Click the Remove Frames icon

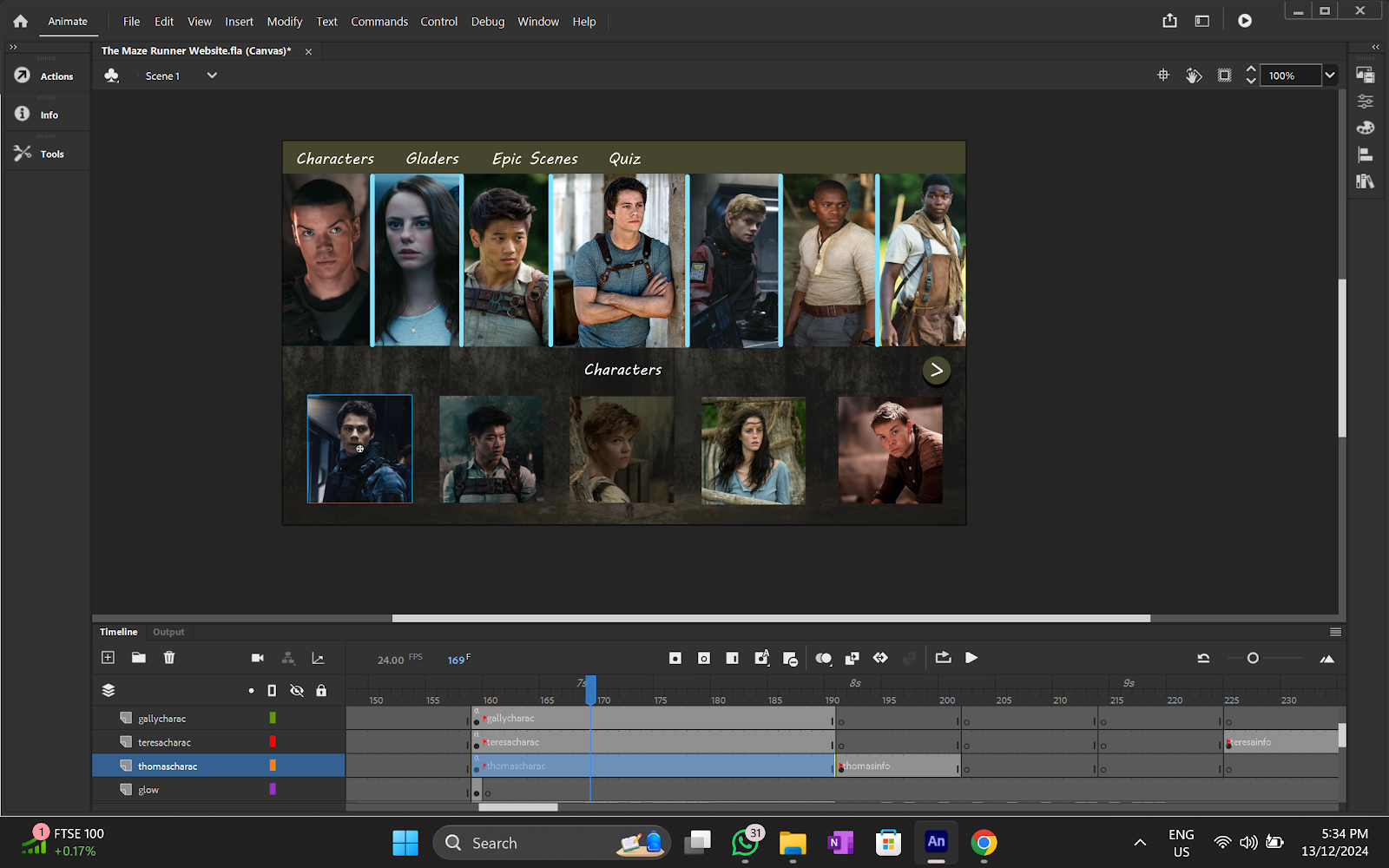point(790,659)
